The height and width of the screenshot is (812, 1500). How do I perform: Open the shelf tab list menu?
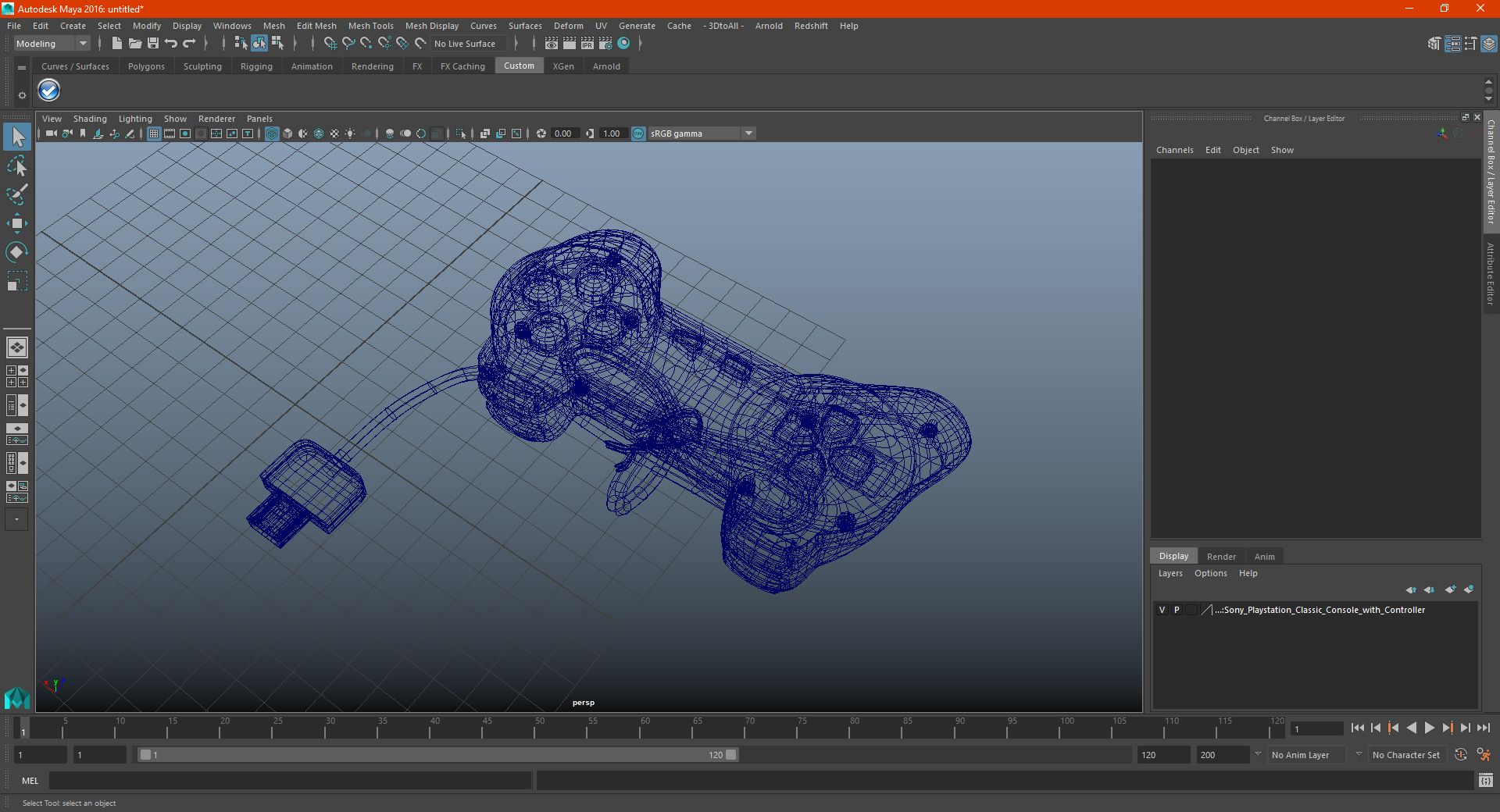(x=22, y=68)
